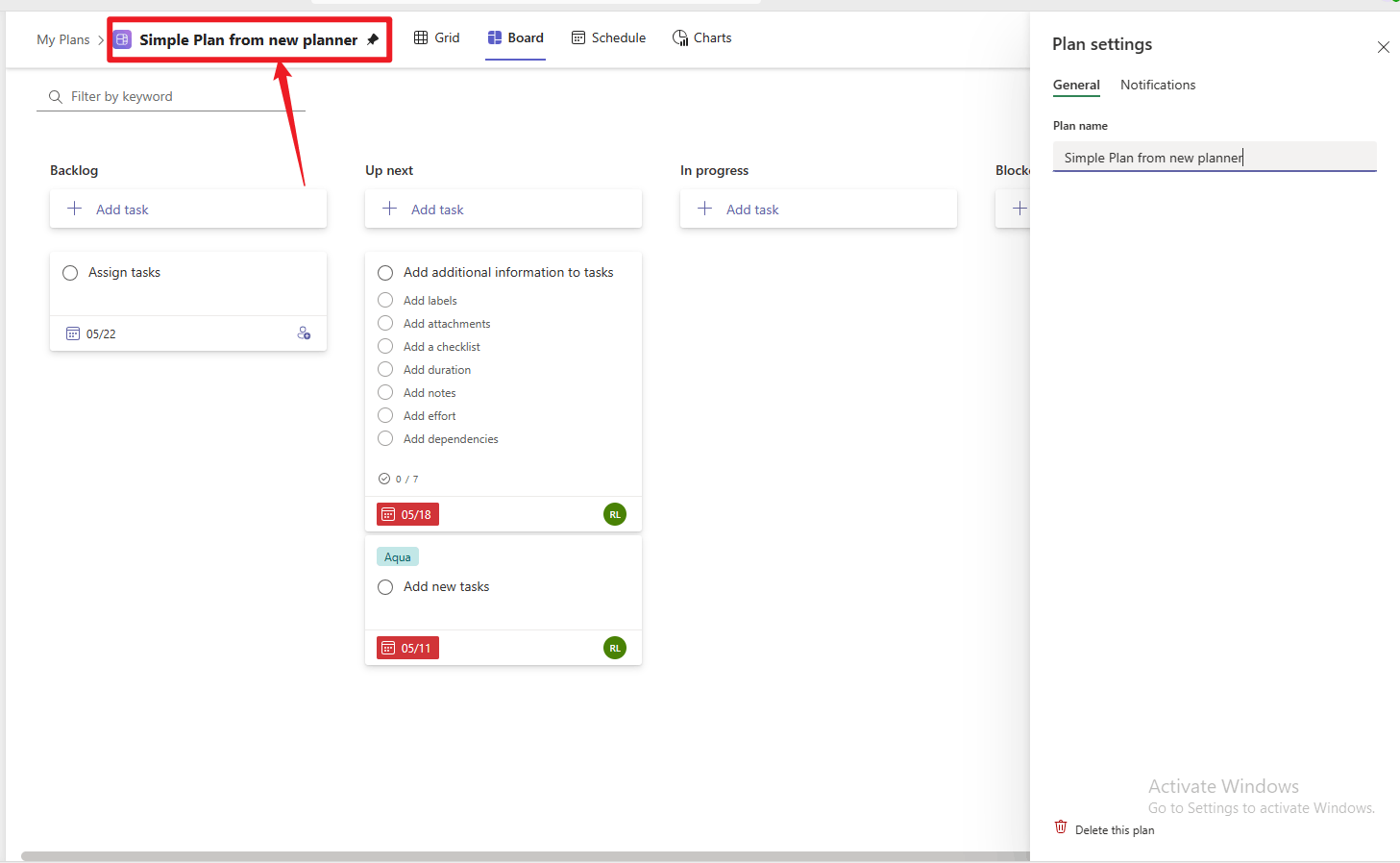Click the RL avatar on Add new tasks card
Screen dimensions: 1400x863
(x=615, y=648)
